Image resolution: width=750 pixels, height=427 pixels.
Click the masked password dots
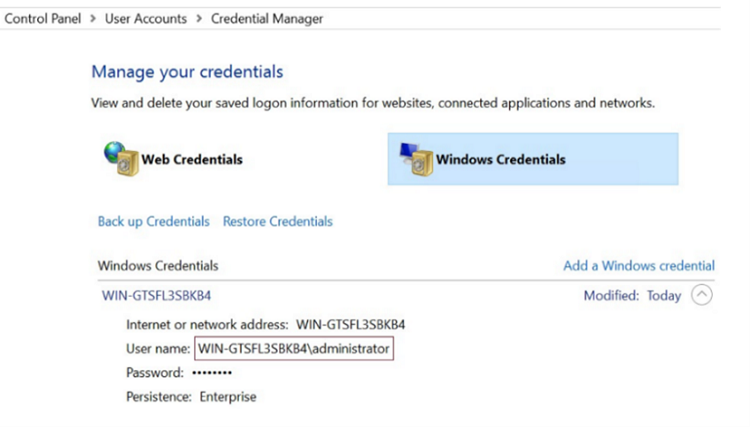[x=212, y=372]
